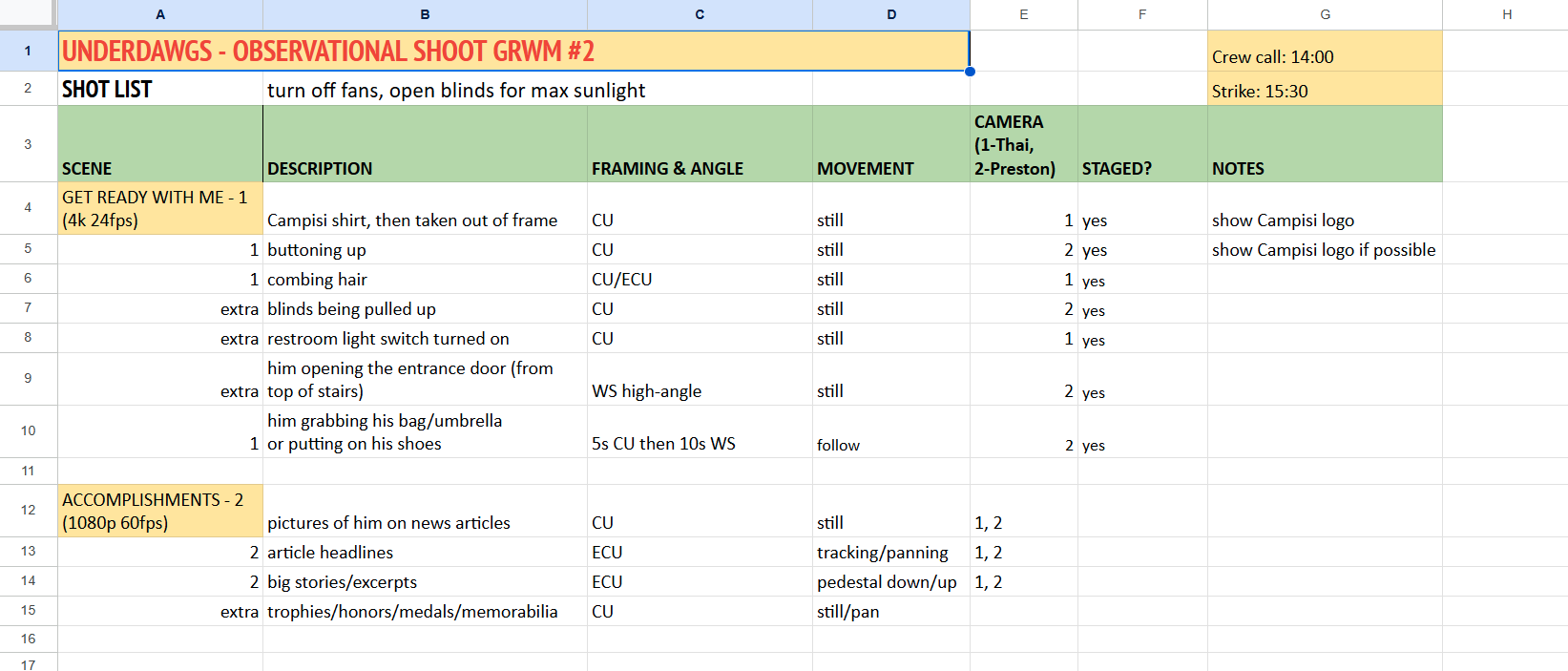The width and height of the screenshot is (1568, 671).
Task: Select ACCOMPLISHMENTS - 2 (1080p 60fps) cell
Action: tap(160, 511)
